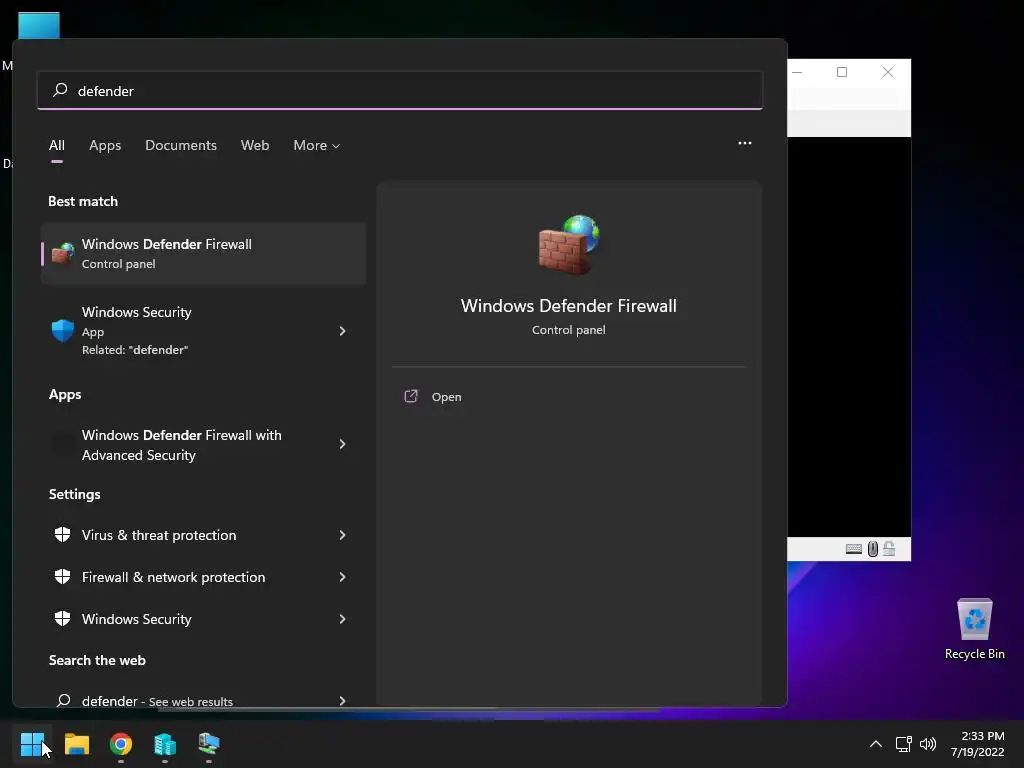1024x768 pixels.
Task: Click the Windows Defender Firewall brick icon in results
Action: point(63,253)
